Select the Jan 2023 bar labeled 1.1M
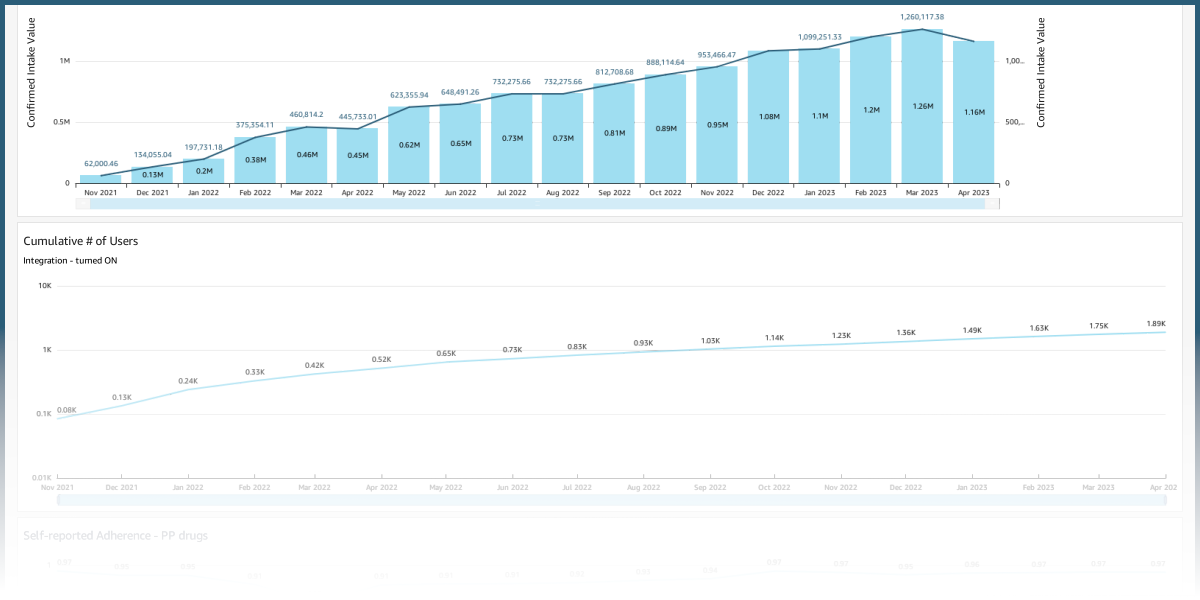 819,116
